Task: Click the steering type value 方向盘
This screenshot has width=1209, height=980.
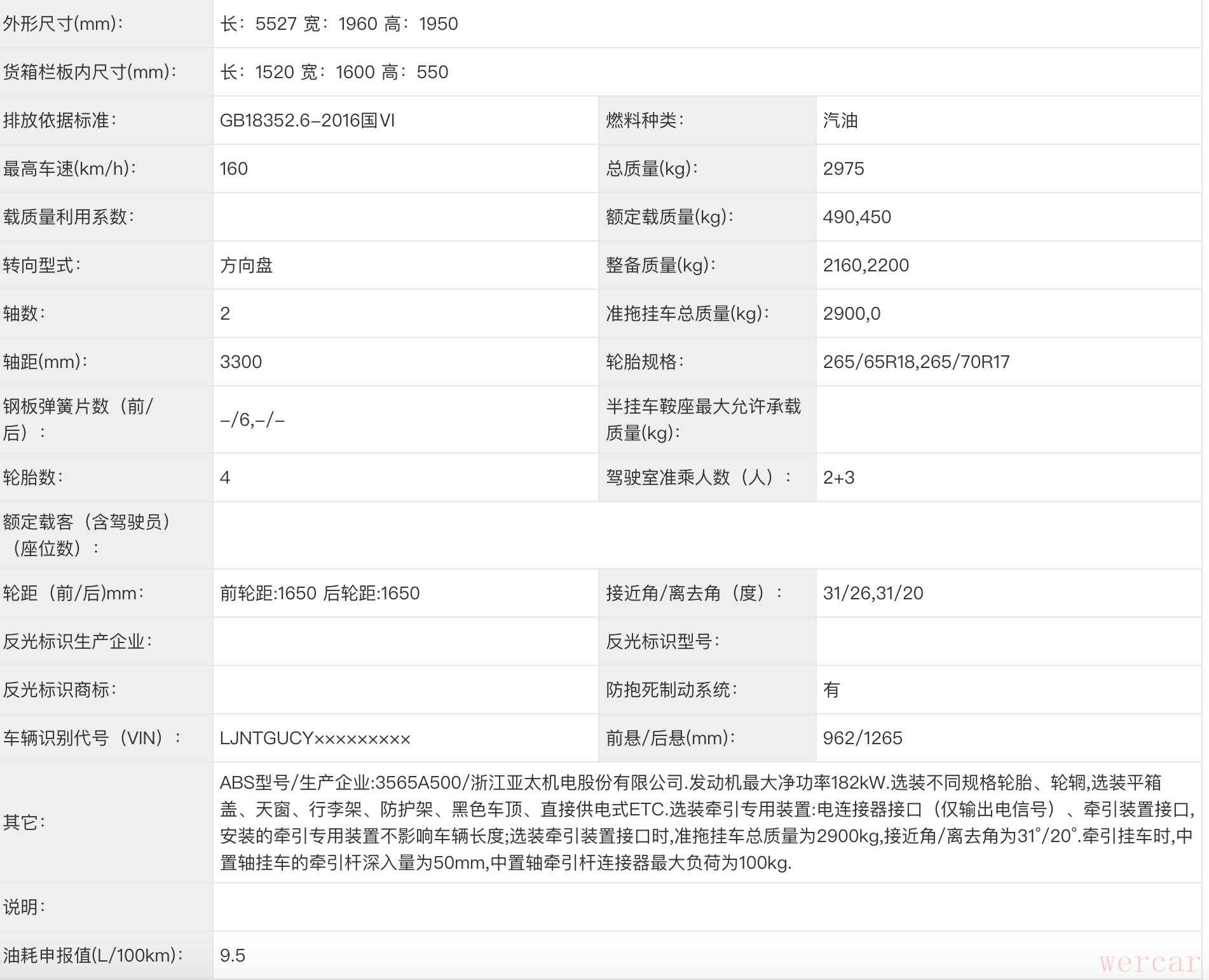Action: click(x=246, y=266)
